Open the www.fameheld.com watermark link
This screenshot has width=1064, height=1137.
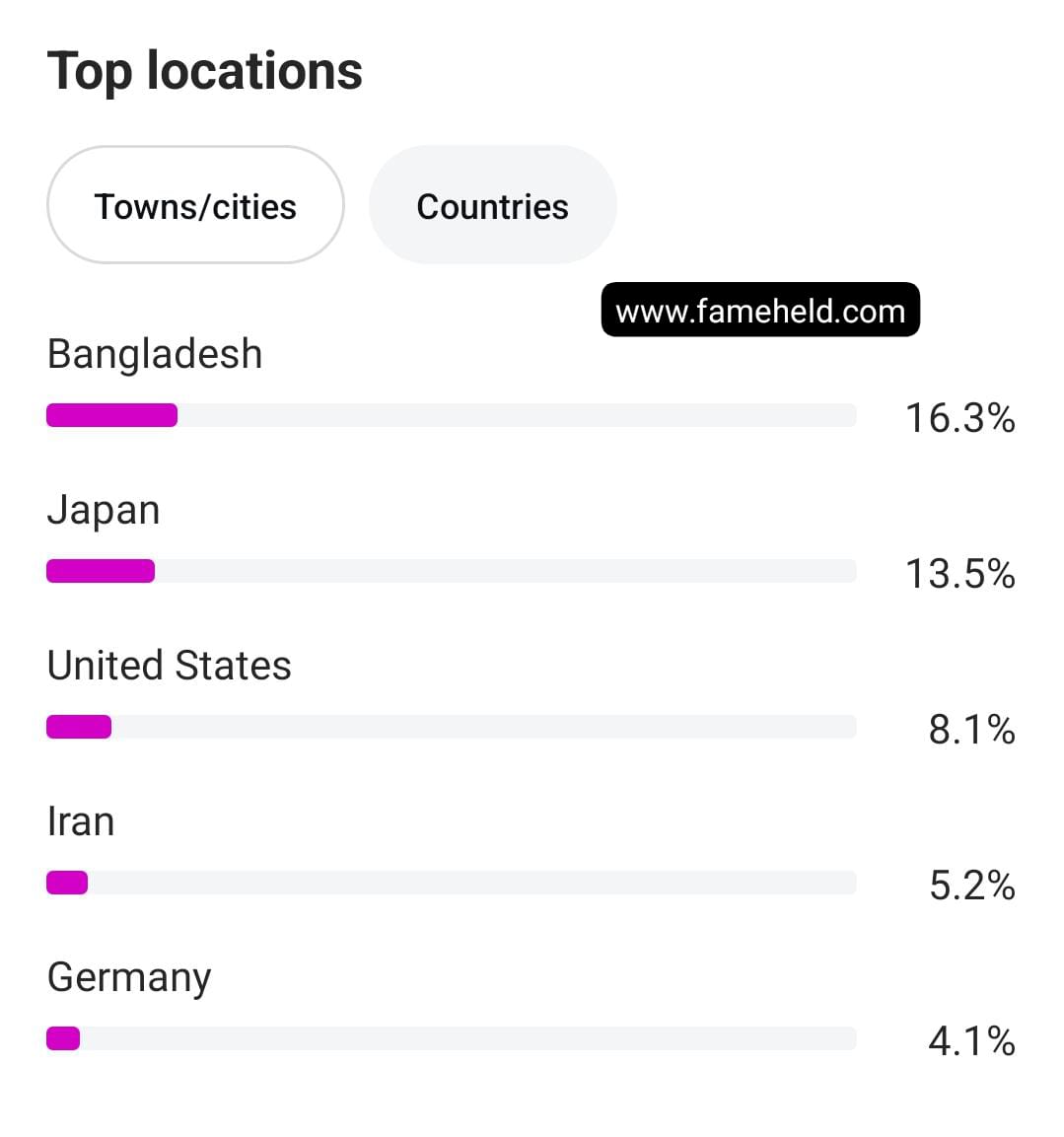759,311
